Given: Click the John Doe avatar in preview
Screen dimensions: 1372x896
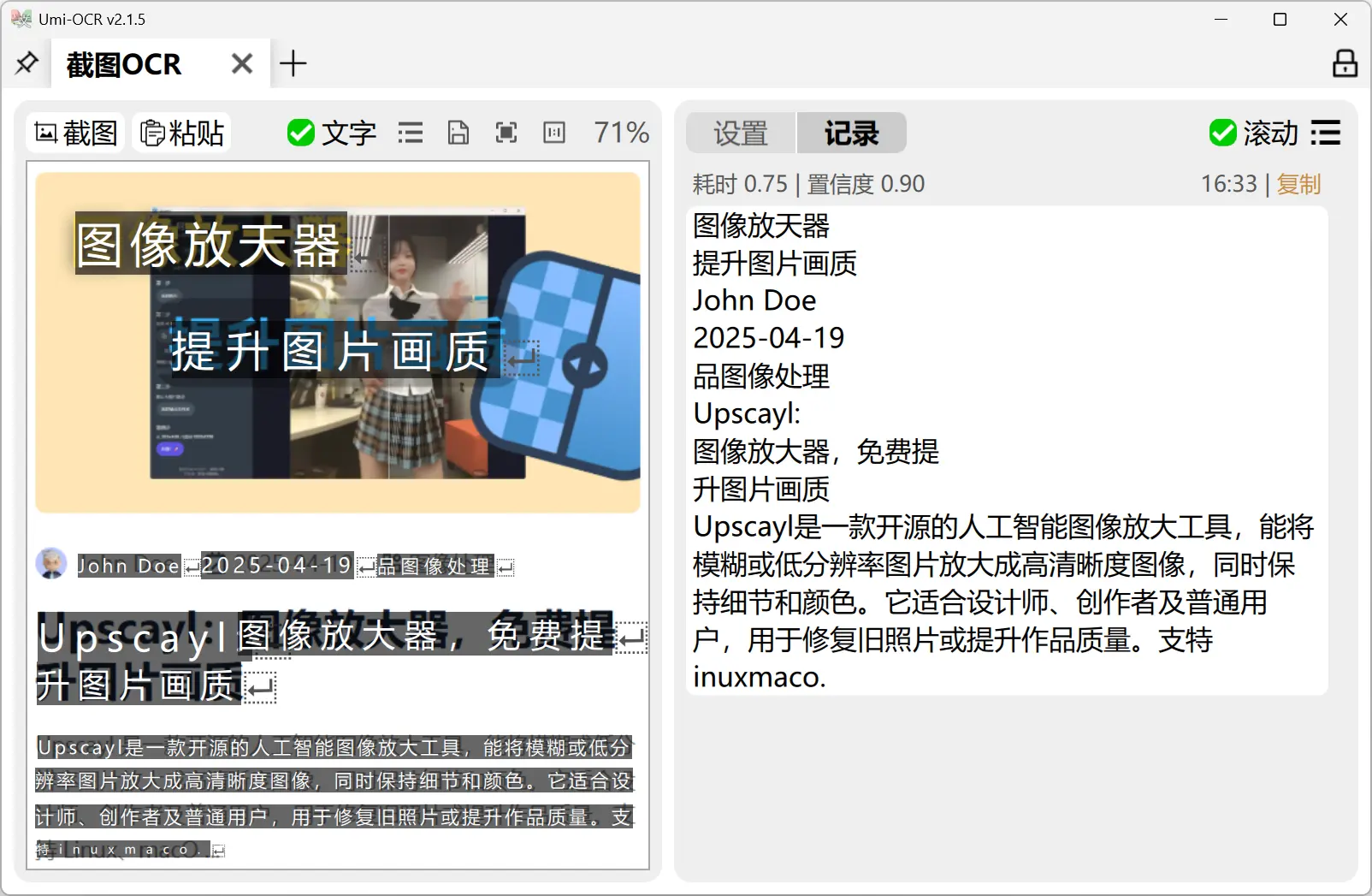Looking at the screenshot, I should tap(51, 564).
